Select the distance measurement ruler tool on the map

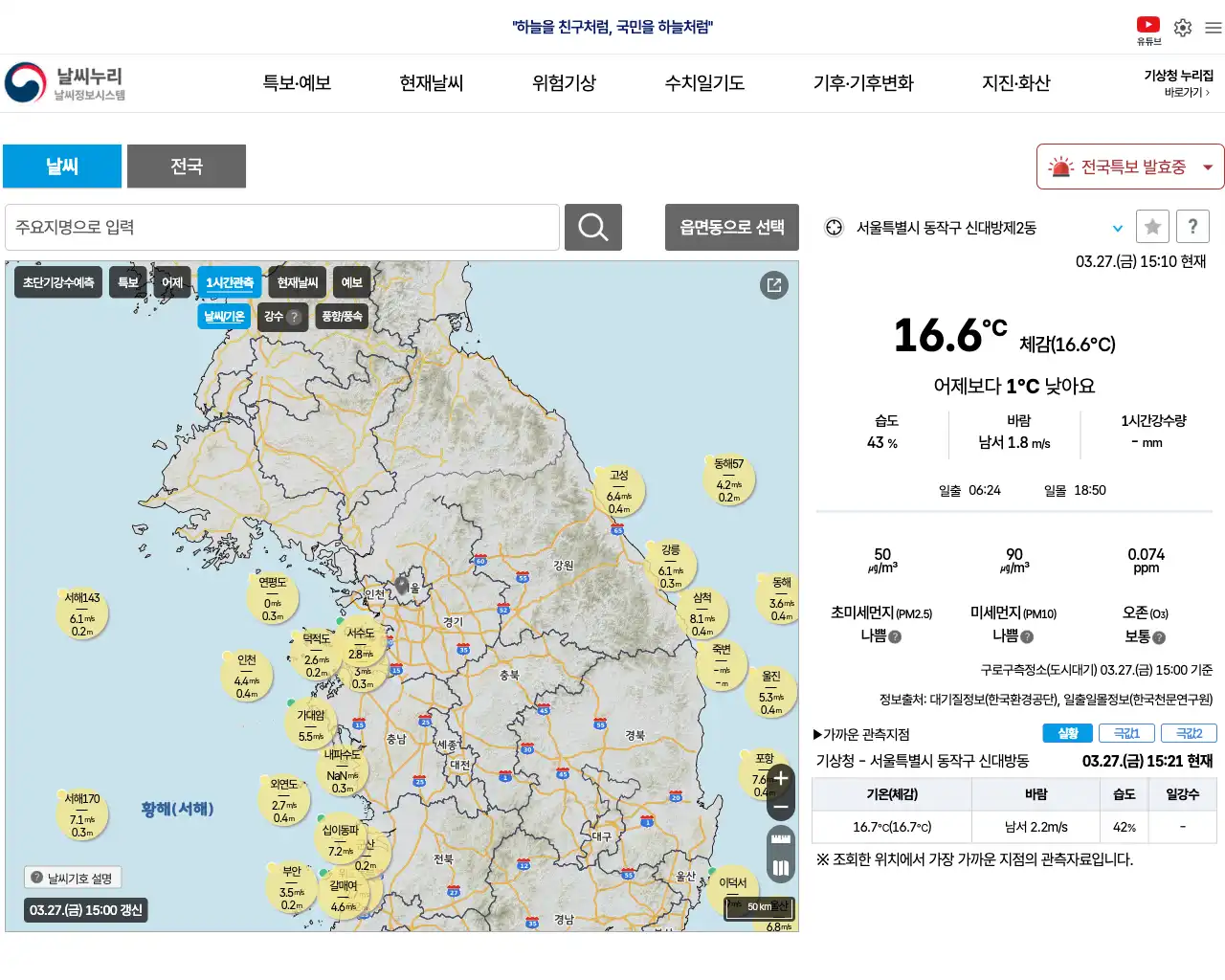tap(780, 838)
